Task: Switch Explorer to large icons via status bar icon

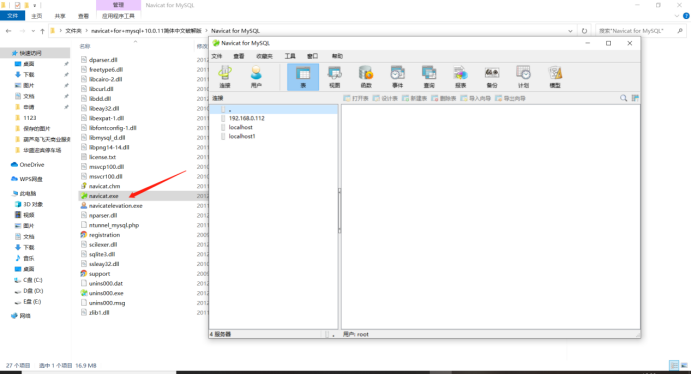Action: [684, 365]
